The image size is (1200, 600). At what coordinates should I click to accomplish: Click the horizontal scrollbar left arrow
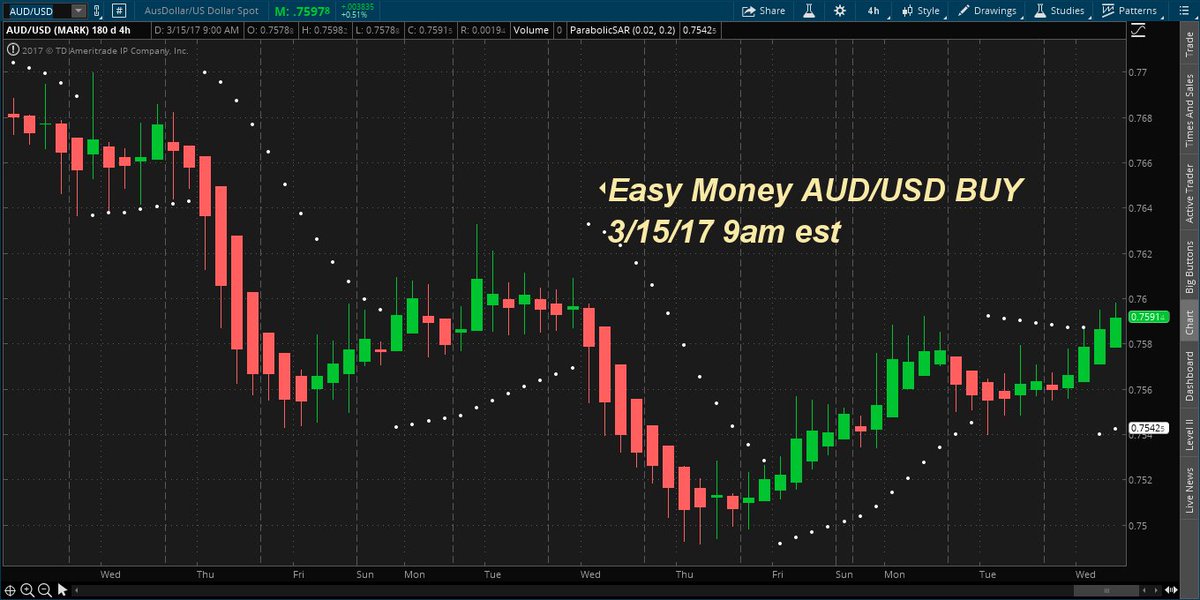[78, 590]
